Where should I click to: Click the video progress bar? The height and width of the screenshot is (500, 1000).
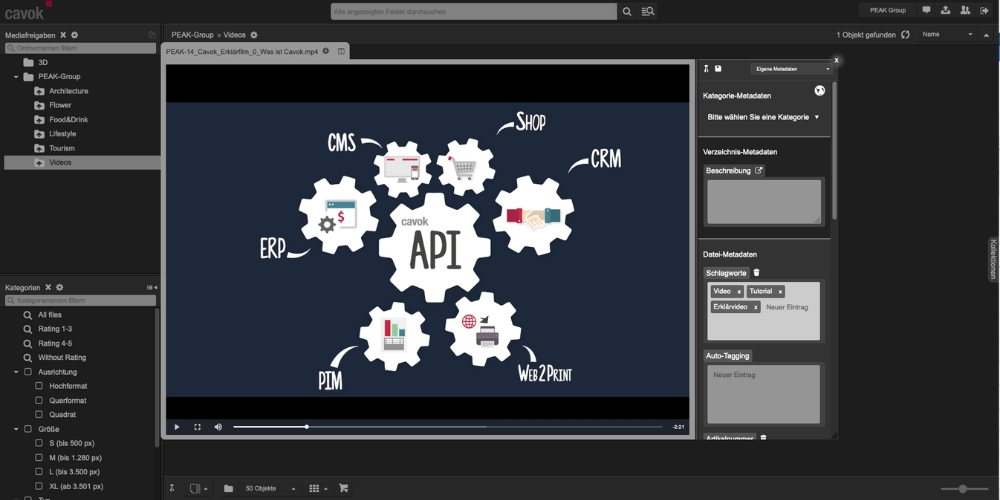(x=448, y=427)
